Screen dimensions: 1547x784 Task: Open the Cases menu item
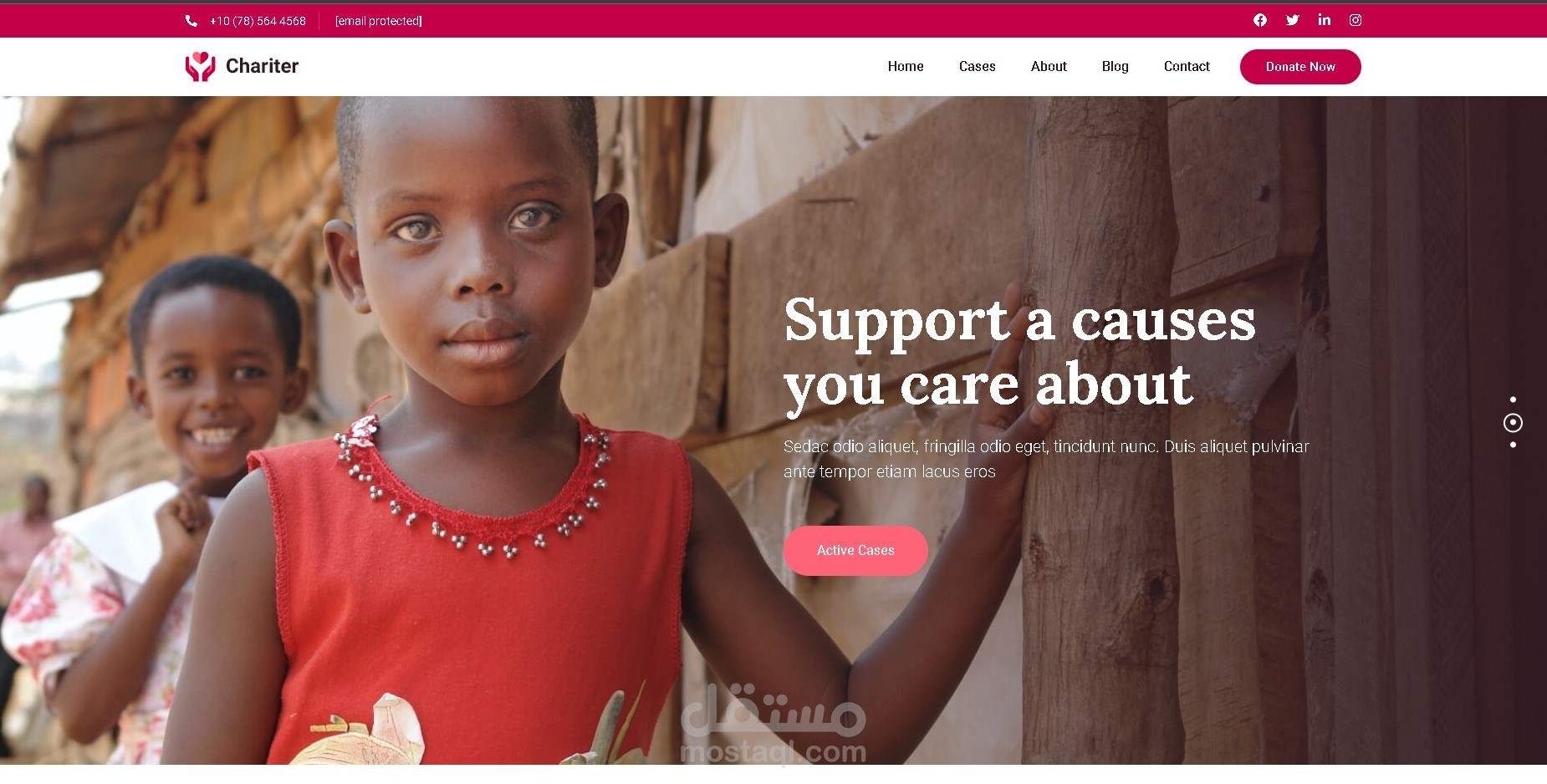click(x=977, y=66)
